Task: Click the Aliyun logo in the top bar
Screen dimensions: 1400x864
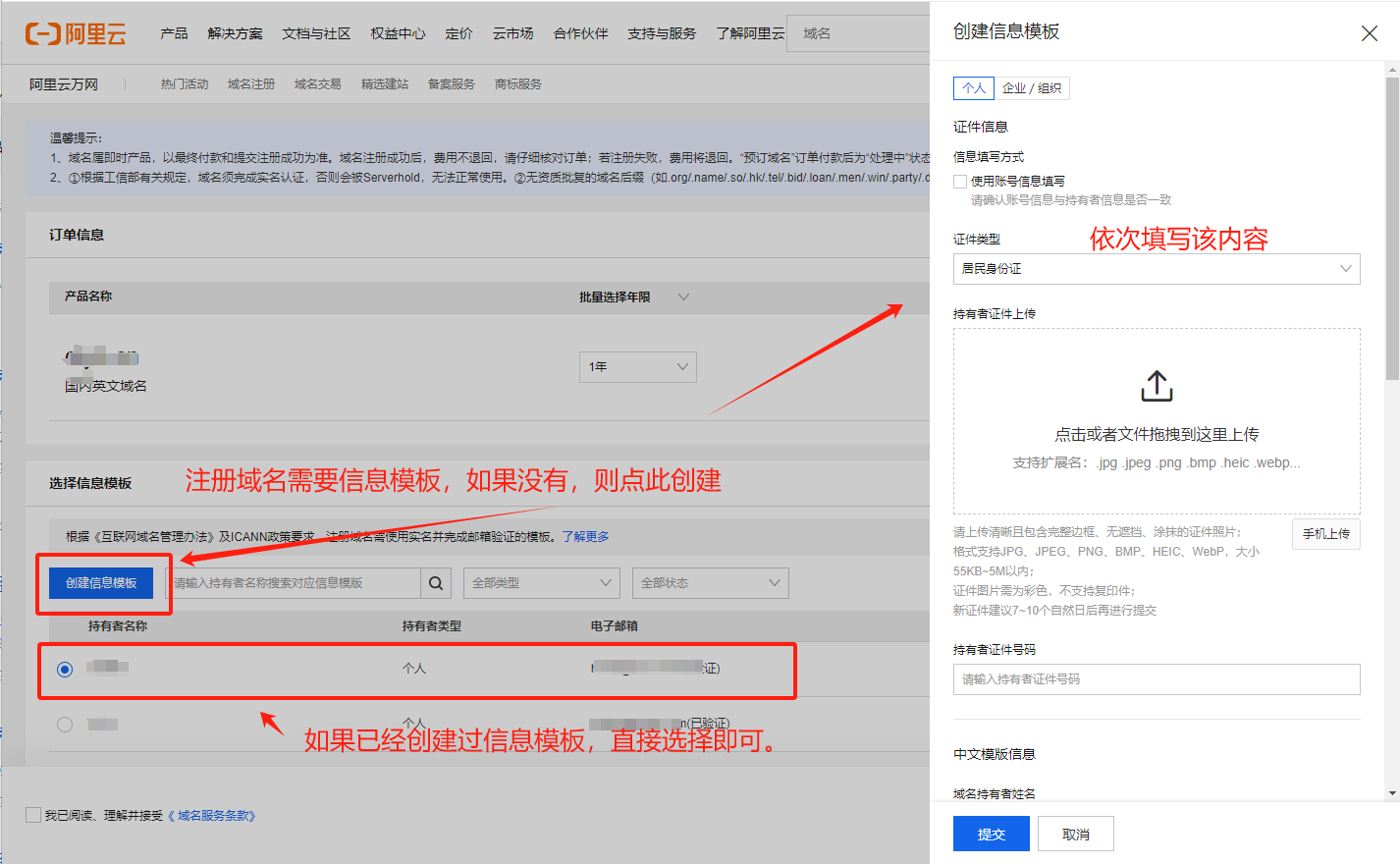Action: 74,32
